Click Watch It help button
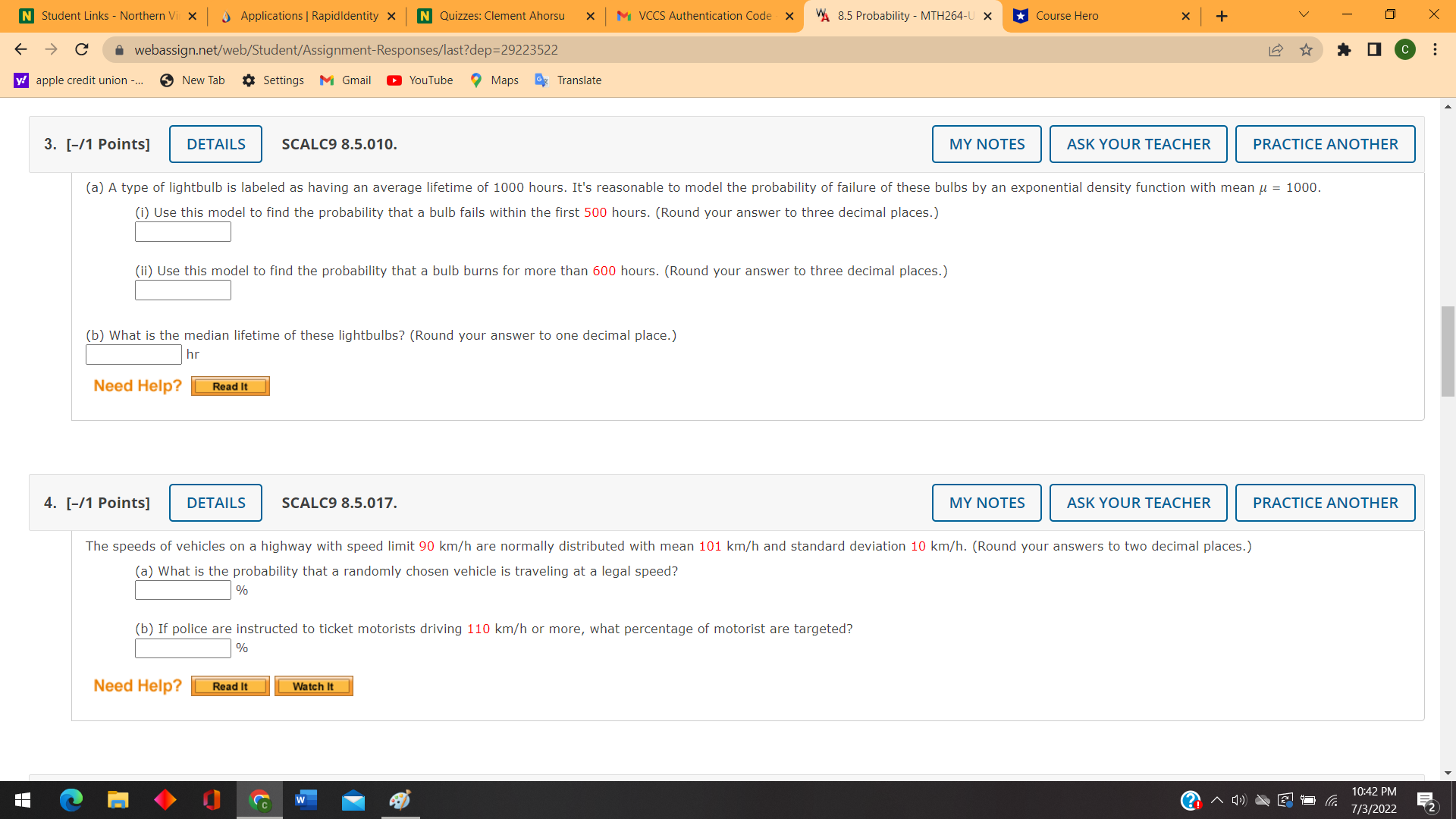The height and width of the screenshot is (819, 1456). pos(313,686)
